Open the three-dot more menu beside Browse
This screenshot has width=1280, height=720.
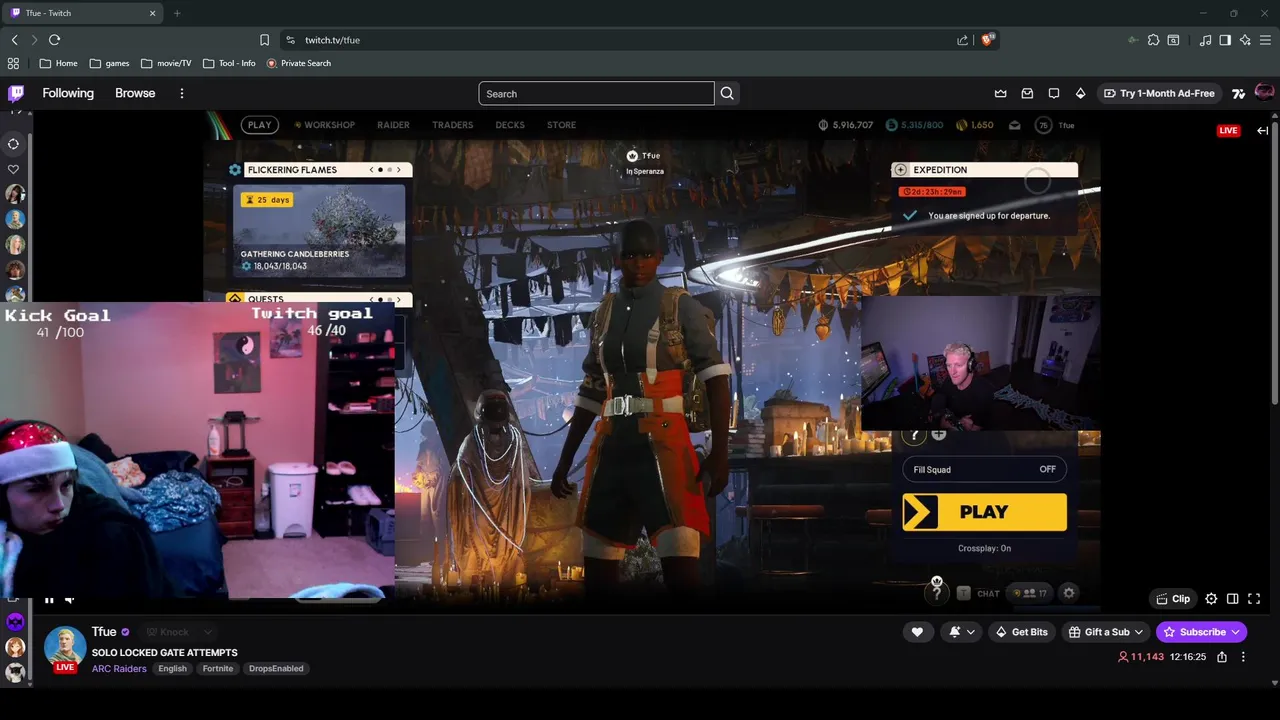click(x=181, y=93)
